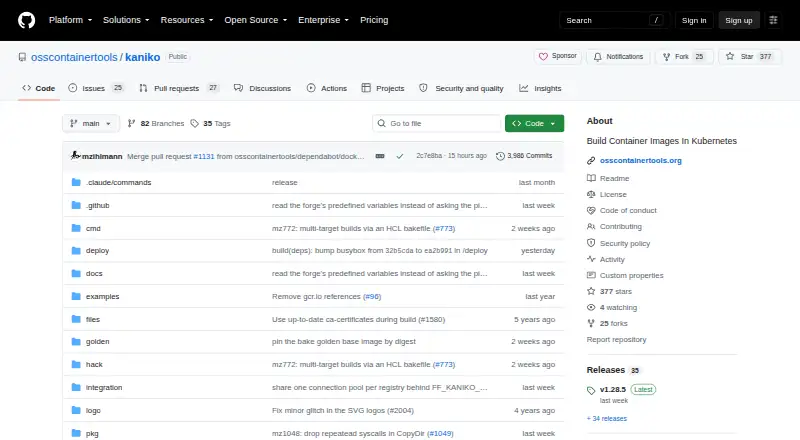
Task: Open Security policy in About sidebar
Action: pos(618,243)
